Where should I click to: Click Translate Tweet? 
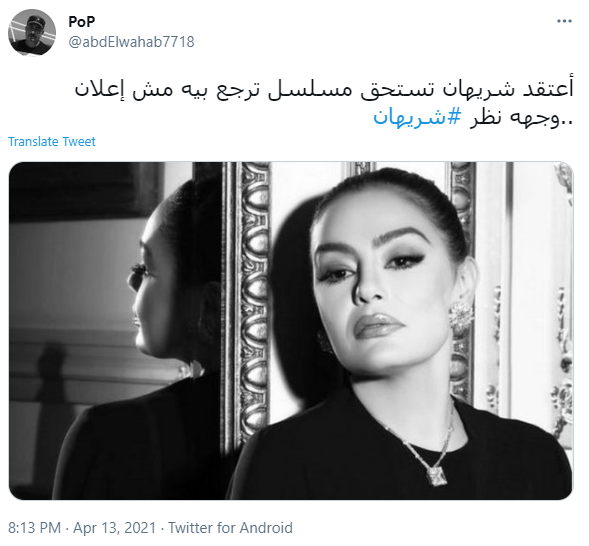[52, 142]
